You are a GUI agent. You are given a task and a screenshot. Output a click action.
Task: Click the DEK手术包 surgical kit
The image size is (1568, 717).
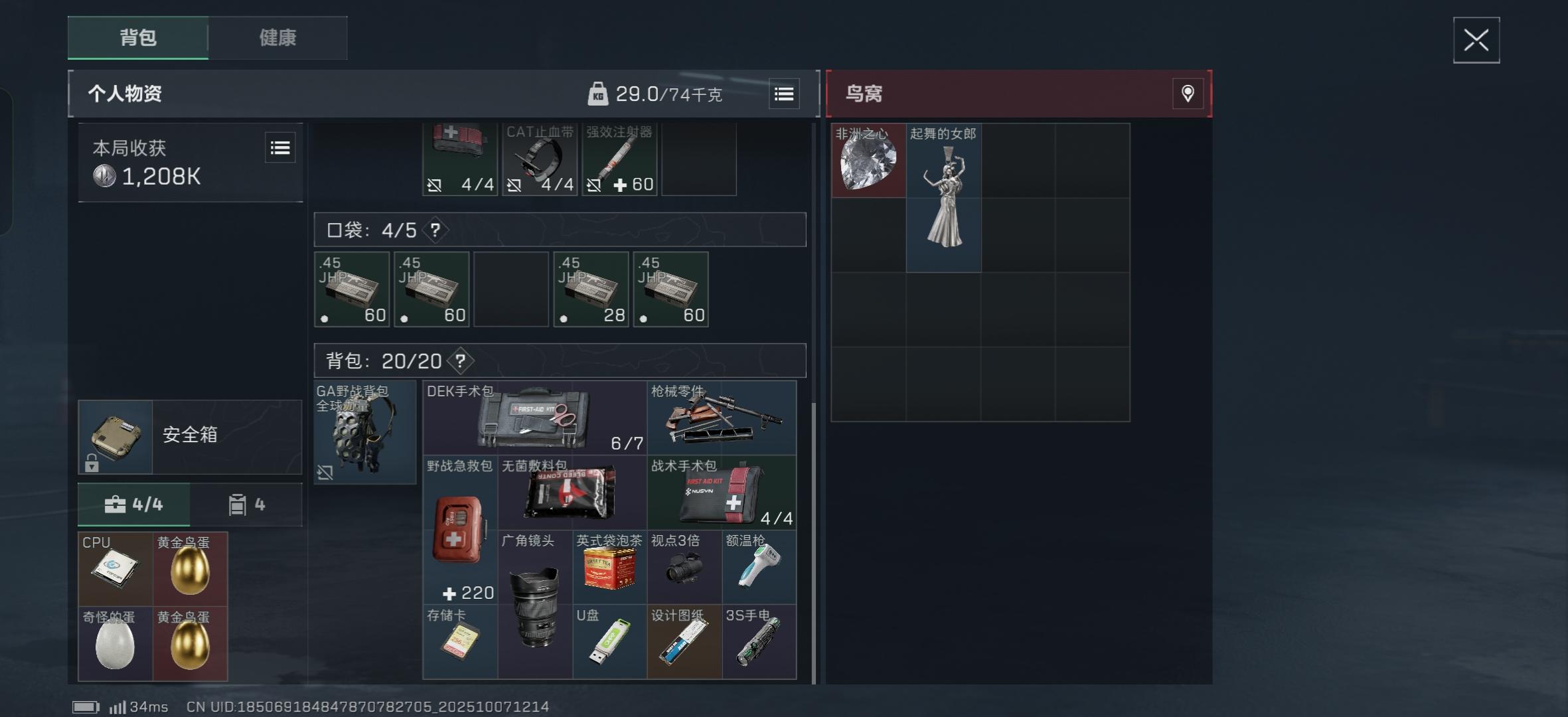pos(534,418)
